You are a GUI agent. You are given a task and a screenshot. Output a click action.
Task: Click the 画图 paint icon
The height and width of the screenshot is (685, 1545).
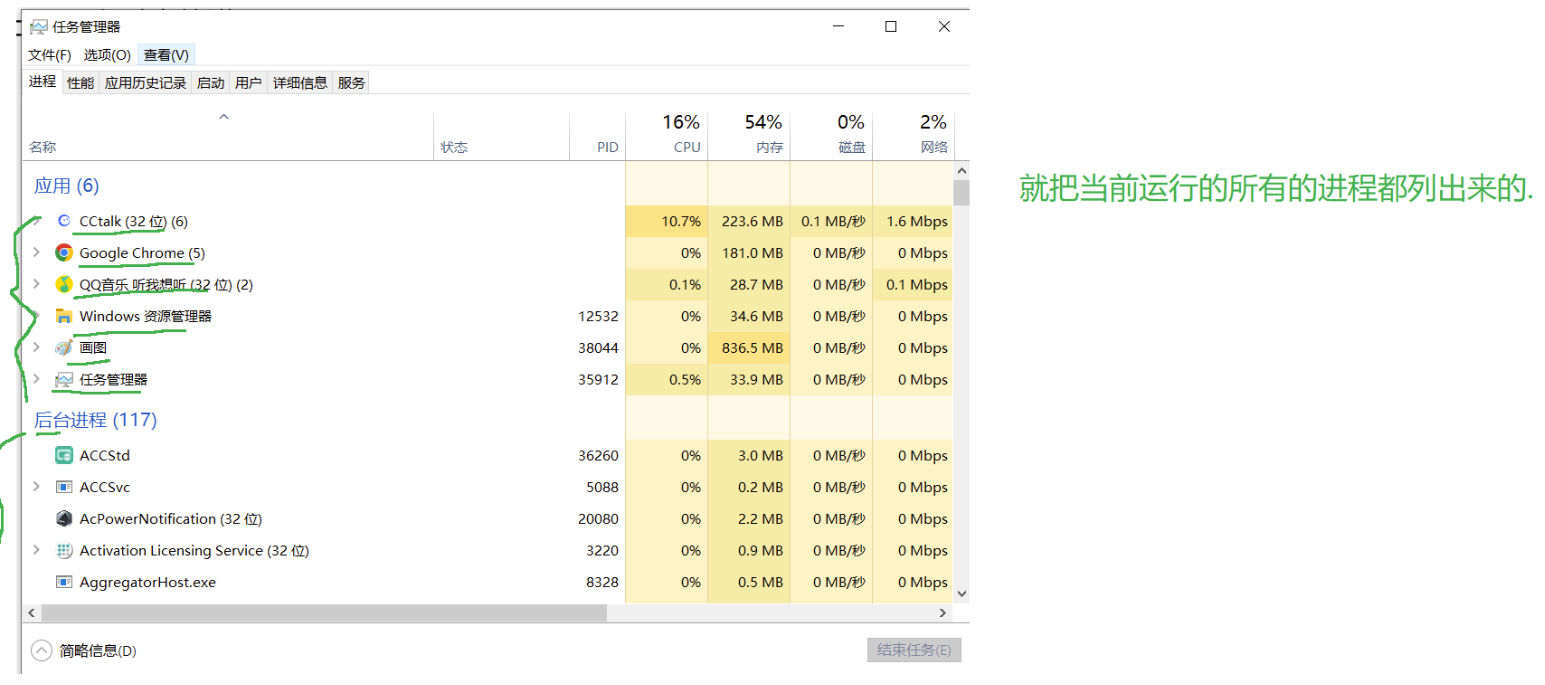coord(64,348)
